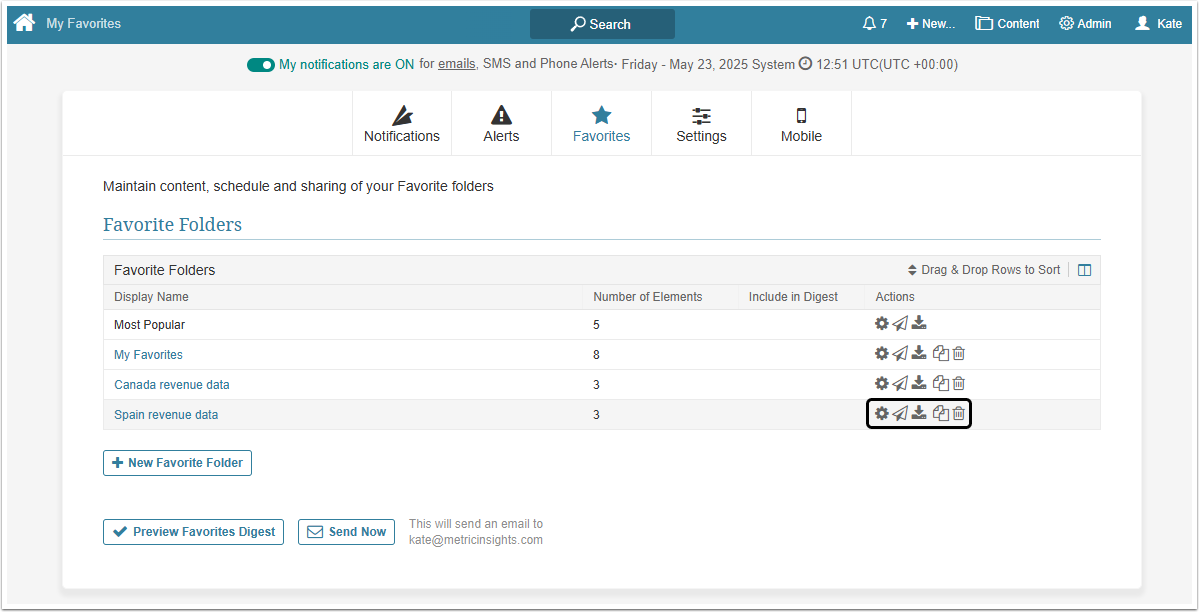Turn off the notifications toggle switch

[261, 65]
